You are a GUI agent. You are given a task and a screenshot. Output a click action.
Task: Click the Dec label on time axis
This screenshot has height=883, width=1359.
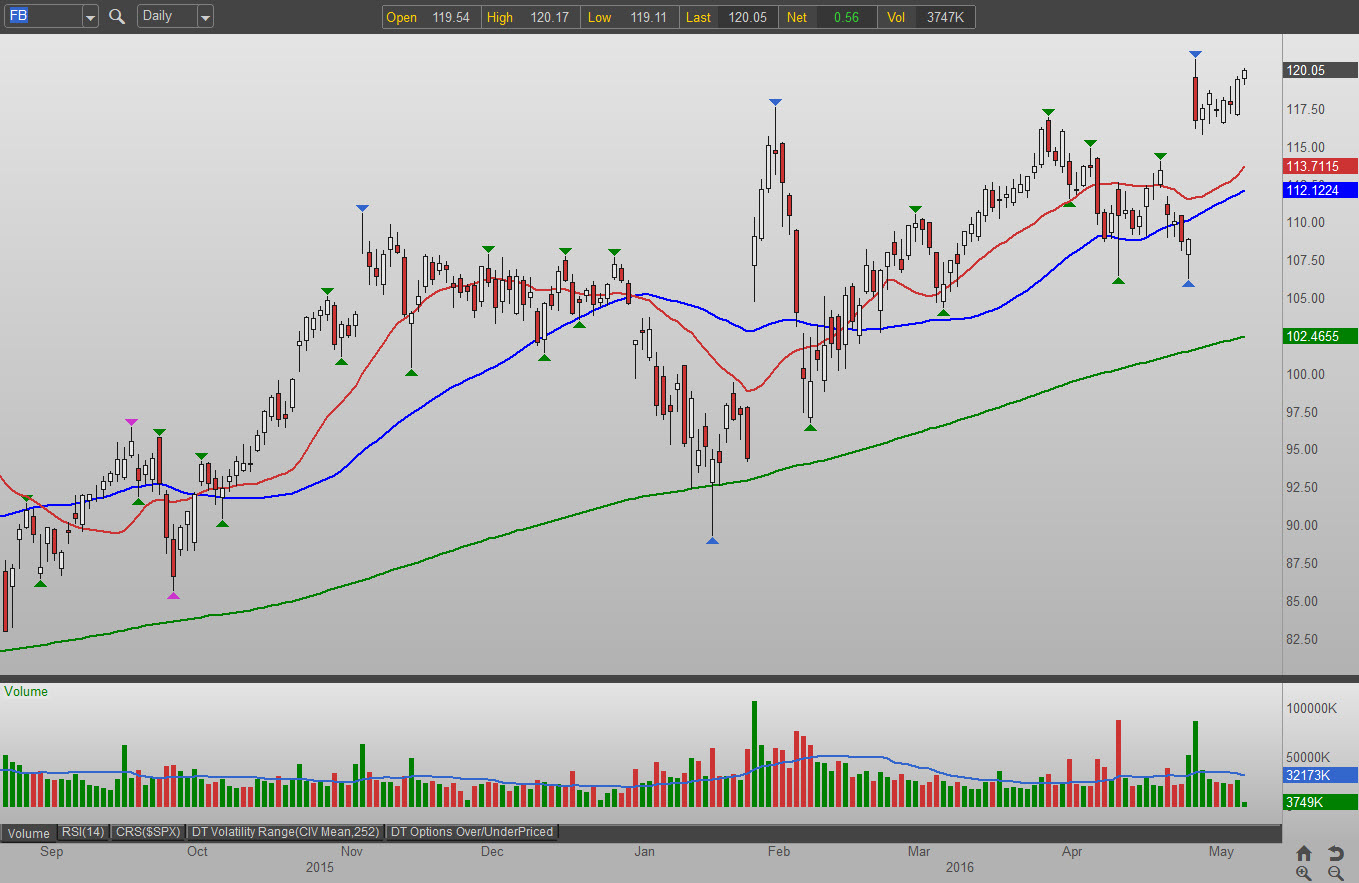492,852
